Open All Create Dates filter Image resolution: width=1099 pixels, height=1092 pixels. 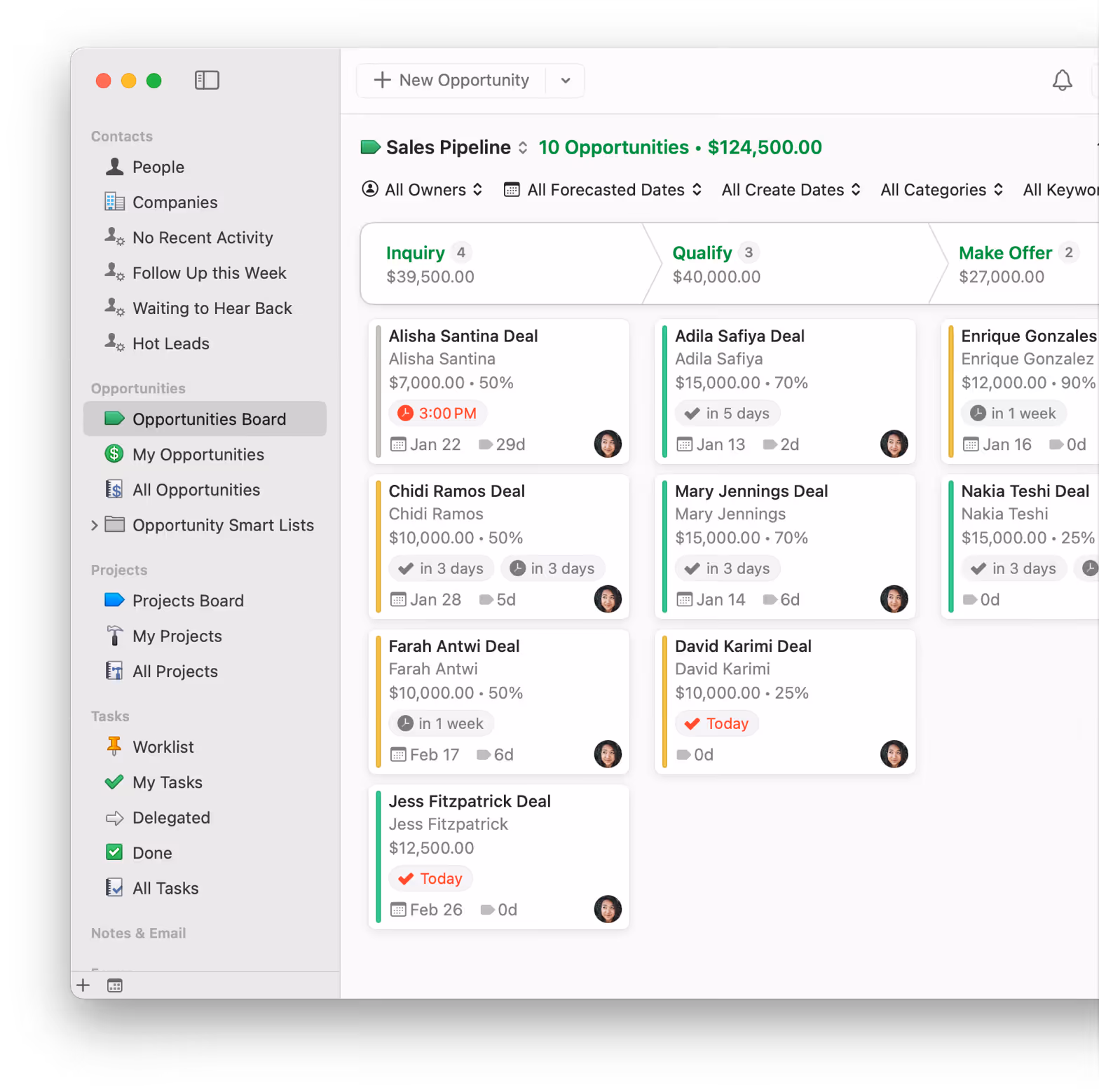coord(791,190)
